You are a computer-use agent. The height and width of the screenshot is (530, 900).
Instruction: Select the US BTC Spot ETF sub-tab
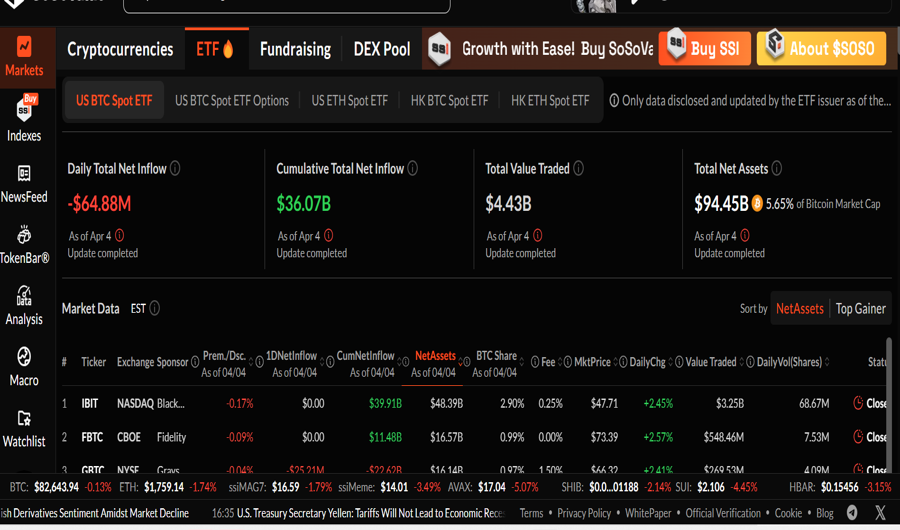pyautogui.click(x=114, y=100)
